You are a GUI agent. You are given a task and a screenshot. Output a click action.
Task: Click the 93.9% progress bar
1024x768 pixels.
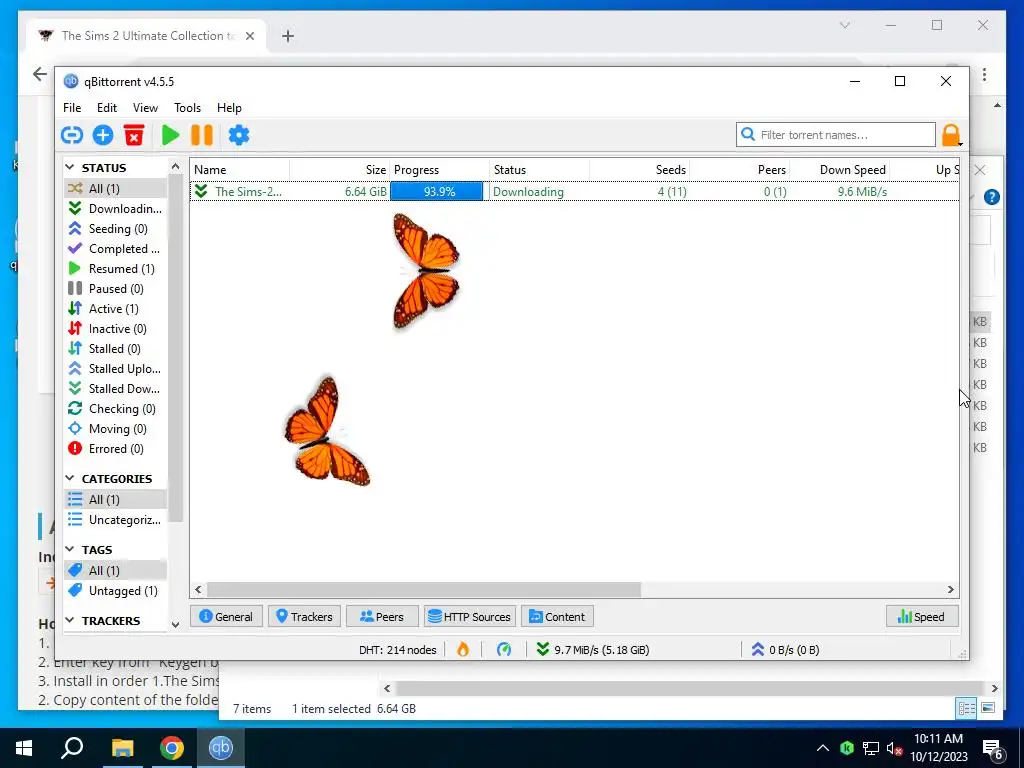pos(436,191)
